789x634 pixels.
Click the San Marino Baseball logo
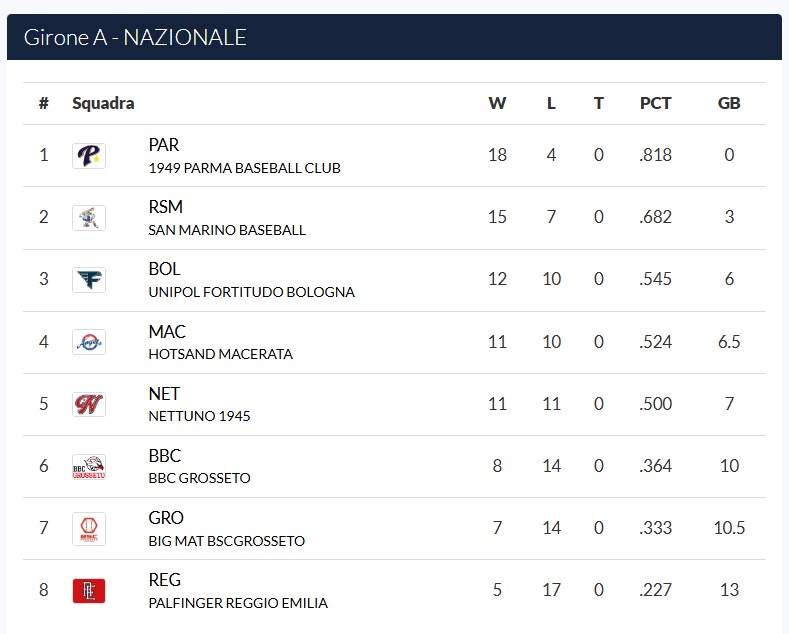pos(89,218)
